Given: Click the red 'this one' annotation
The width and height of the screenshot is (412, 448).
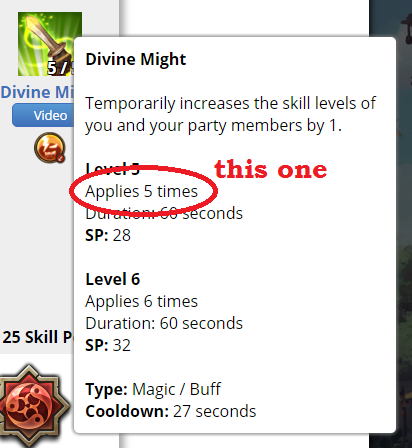Looking at the screenshot, I should 270,169.
